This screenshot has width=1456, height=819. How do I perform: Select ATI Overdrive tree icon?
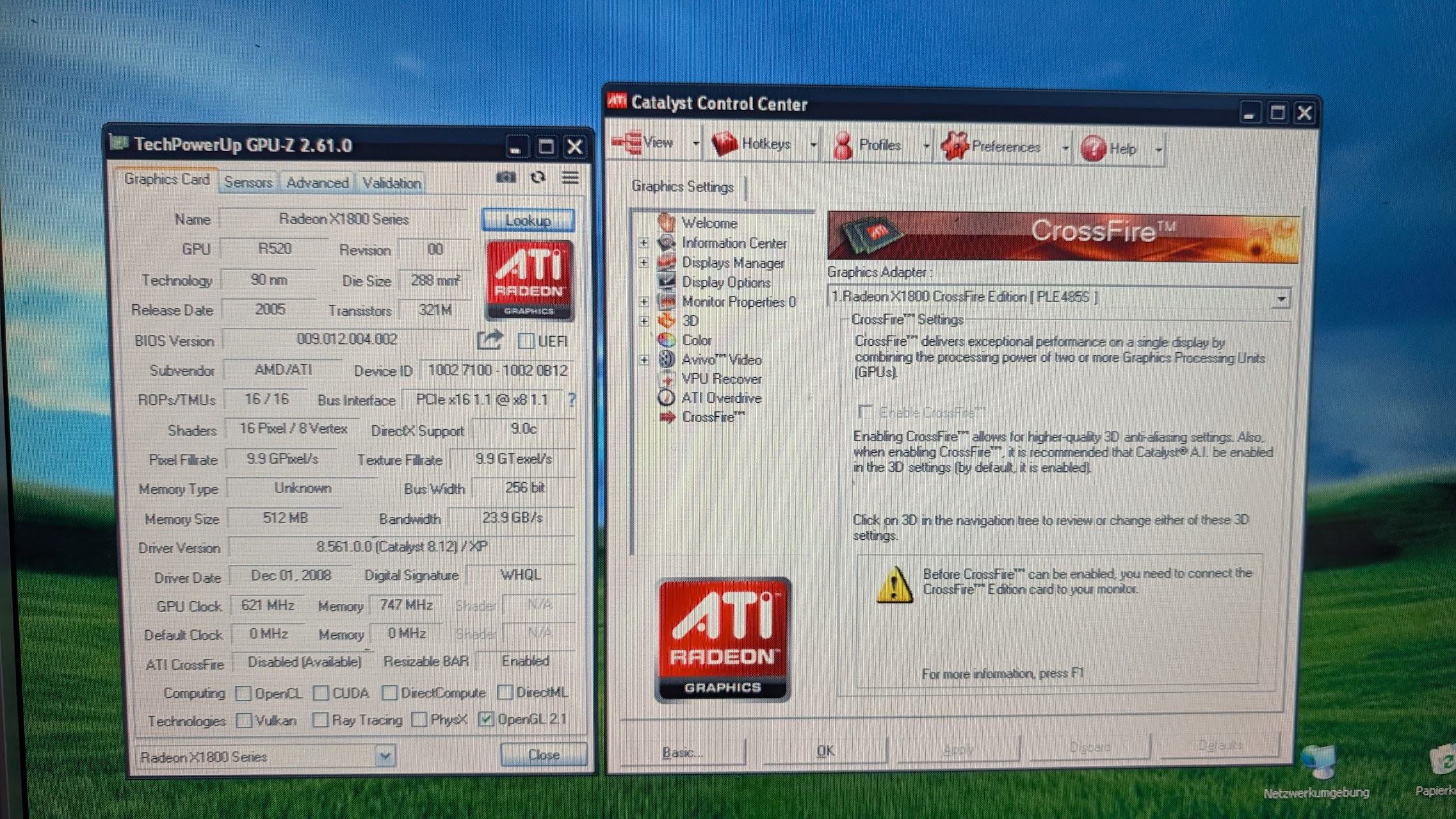click(667, 398)
